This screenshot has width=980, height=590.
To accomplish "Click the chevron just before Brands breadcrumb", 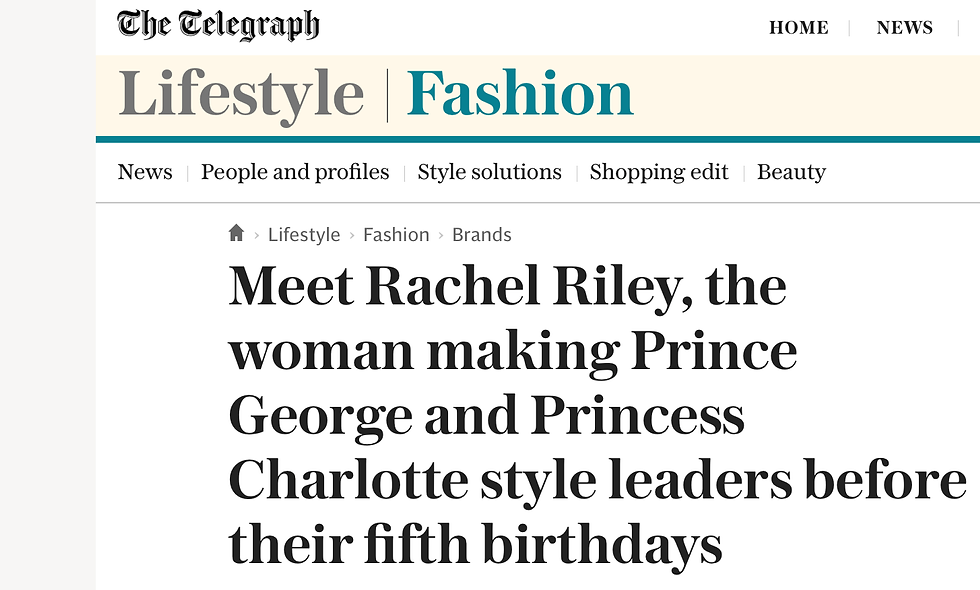I will point(440,235).
